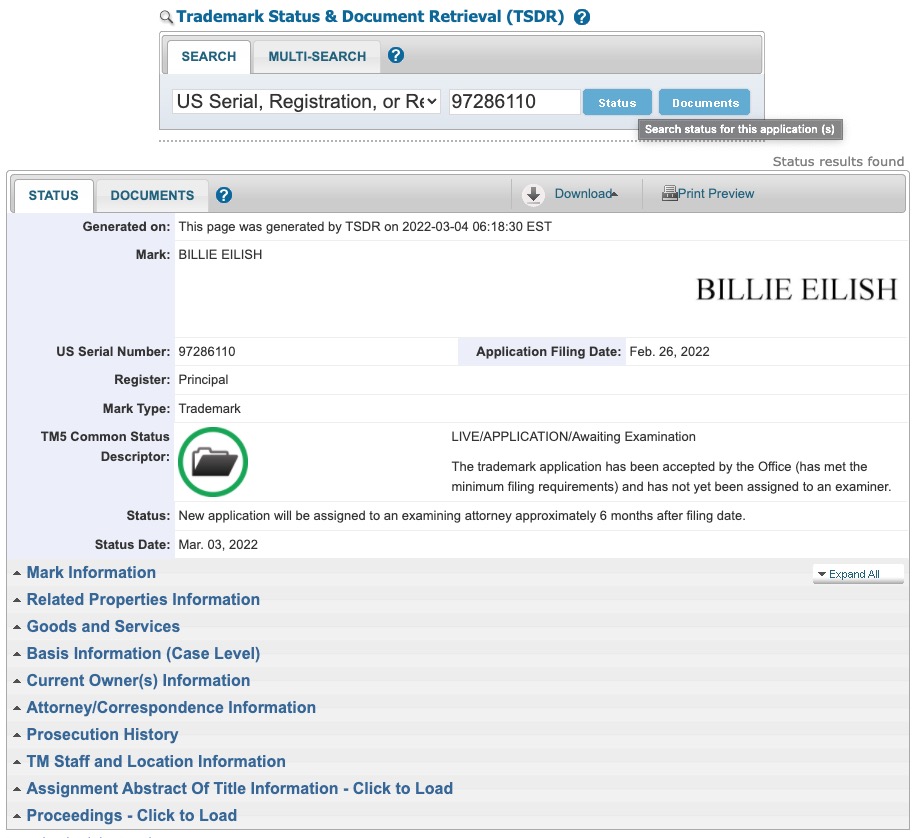
Task: Expand the Mark Information section
Action: 91,572
